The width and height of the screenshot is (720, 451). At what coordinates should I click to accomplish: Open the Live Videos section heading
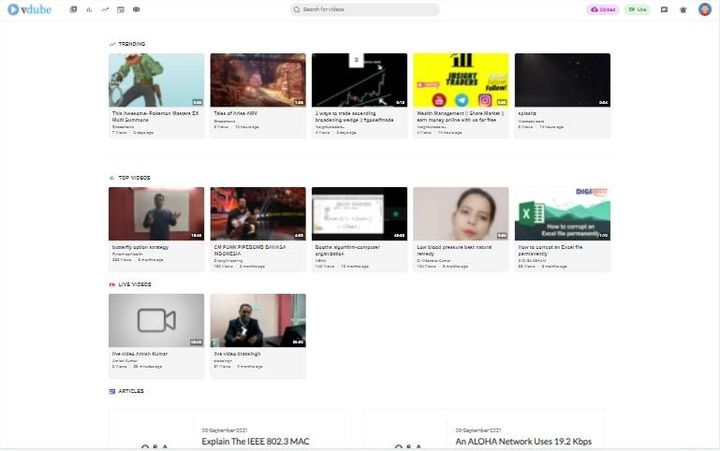coord(135,285)
